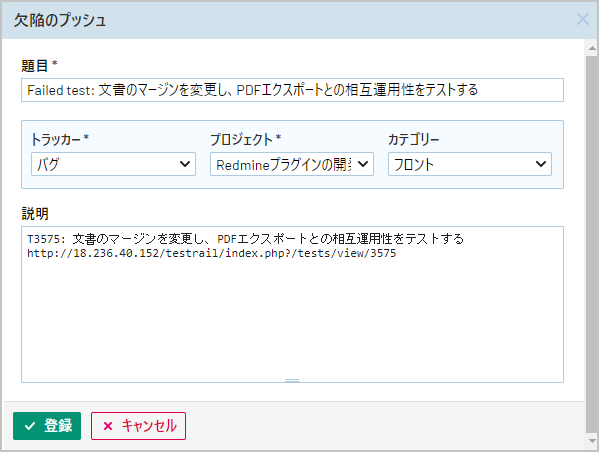This screenshot has height=452, width=599.
Task: Click the トラッカー label text
Action: tap(55, 139)
